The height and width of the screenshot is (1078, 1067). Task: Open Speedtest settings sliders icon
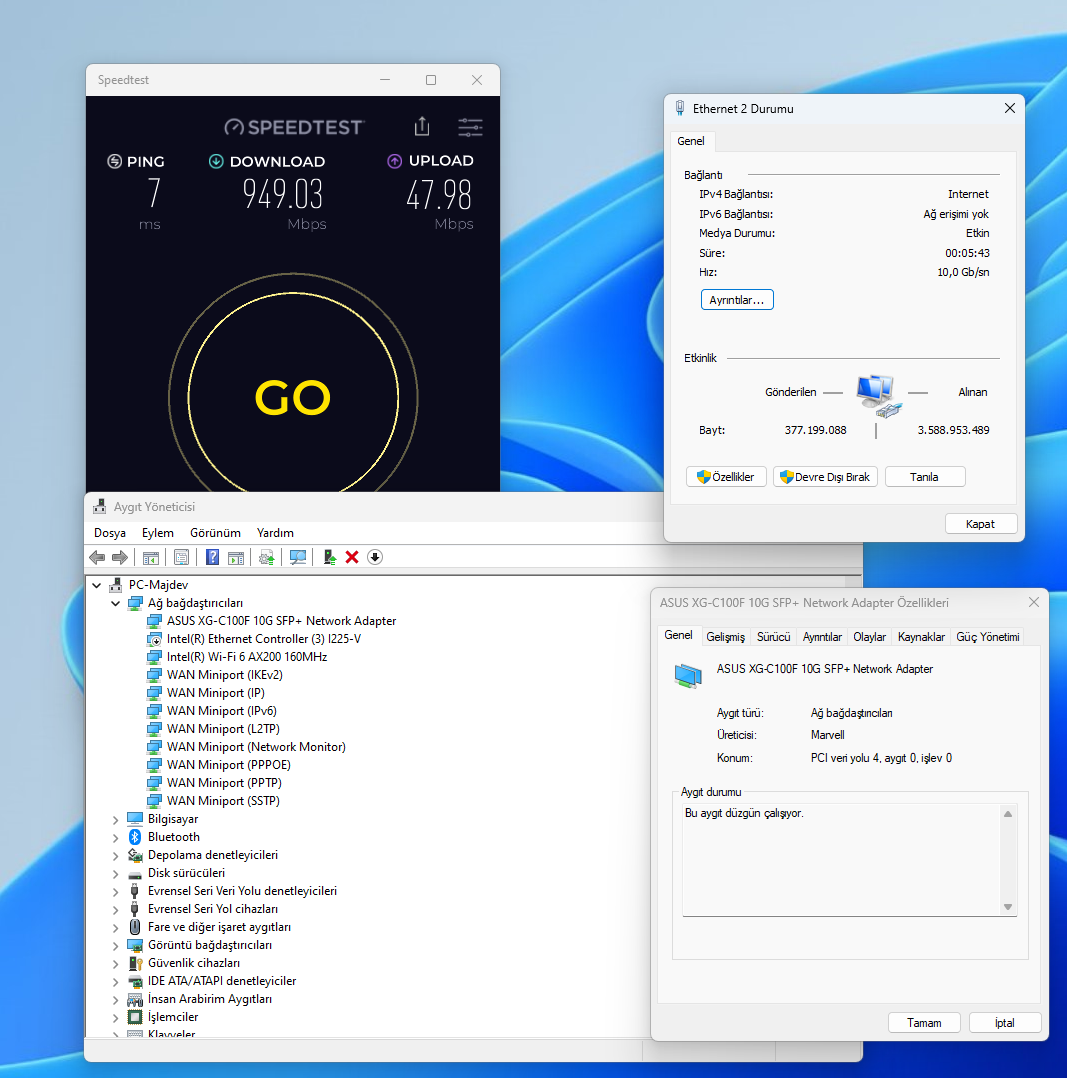pos(470,127)
